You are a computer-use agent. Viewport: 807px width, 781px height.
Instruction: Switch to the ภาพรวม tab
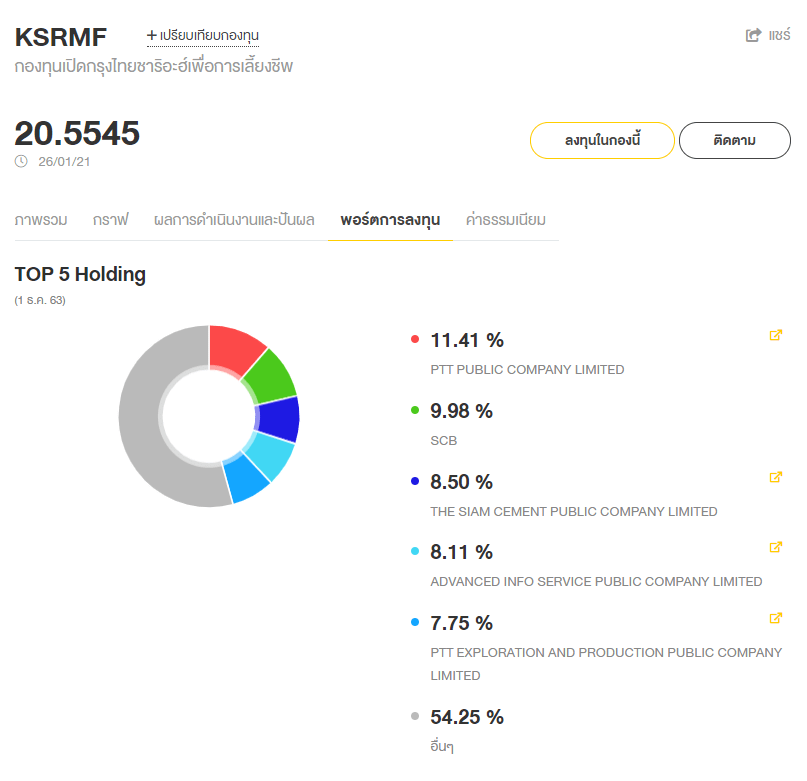[x=41, y=220]
